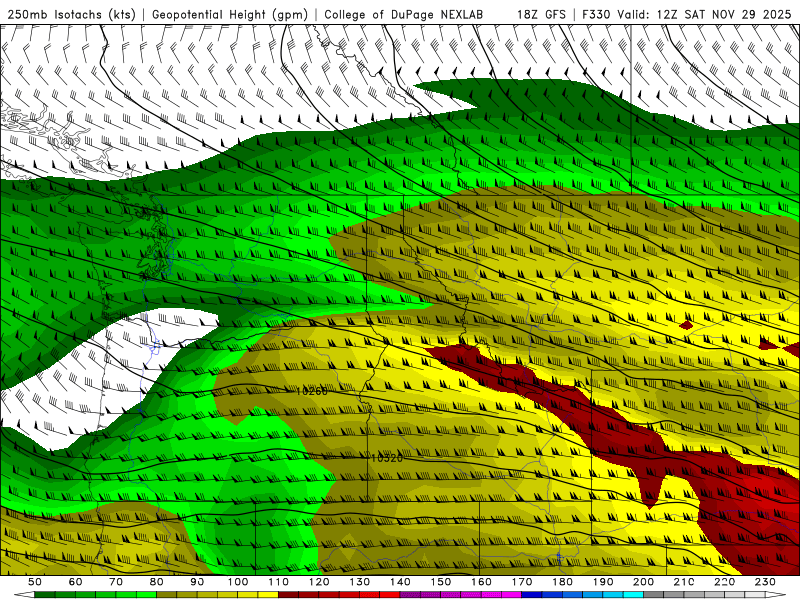
Task: Click the 90 value on the color scale
Action: point(197,582)
